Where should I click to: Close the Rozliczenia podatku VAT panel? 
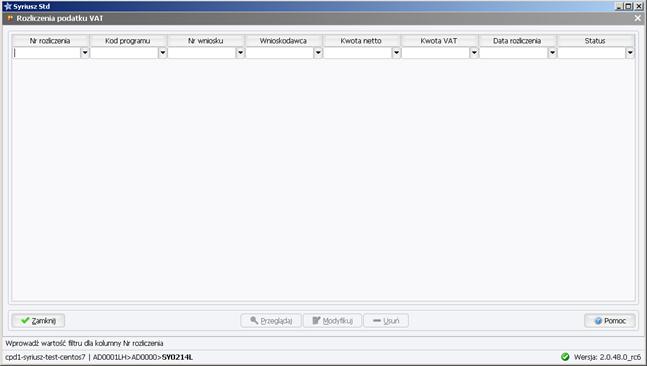[638, 18]
